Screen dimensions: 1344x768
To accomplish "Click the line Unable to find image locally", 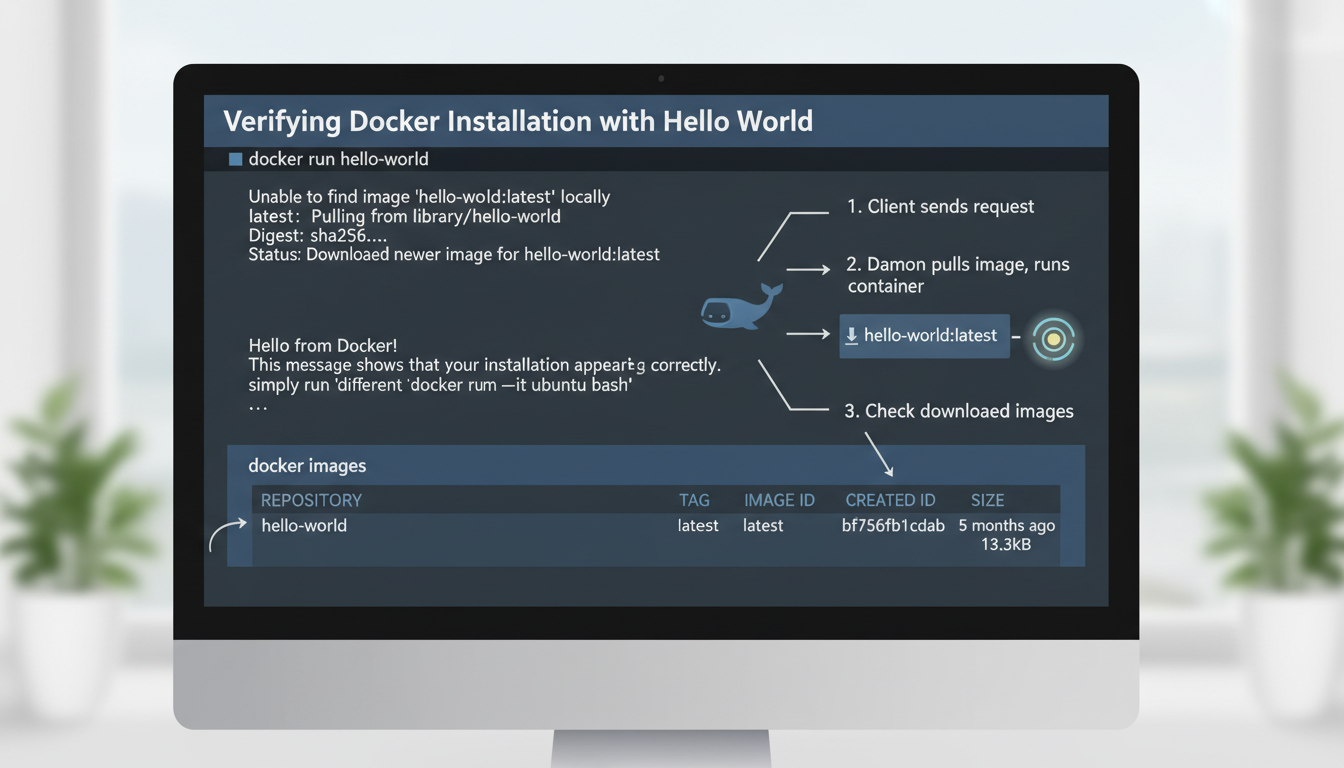I will [x=429, y=197].
